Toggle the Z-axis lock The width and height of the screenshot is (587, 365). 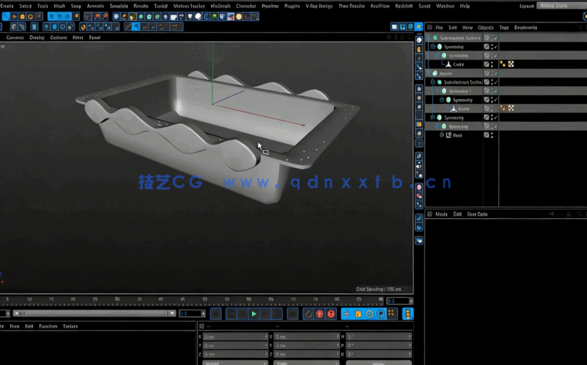tap(67, 16)
